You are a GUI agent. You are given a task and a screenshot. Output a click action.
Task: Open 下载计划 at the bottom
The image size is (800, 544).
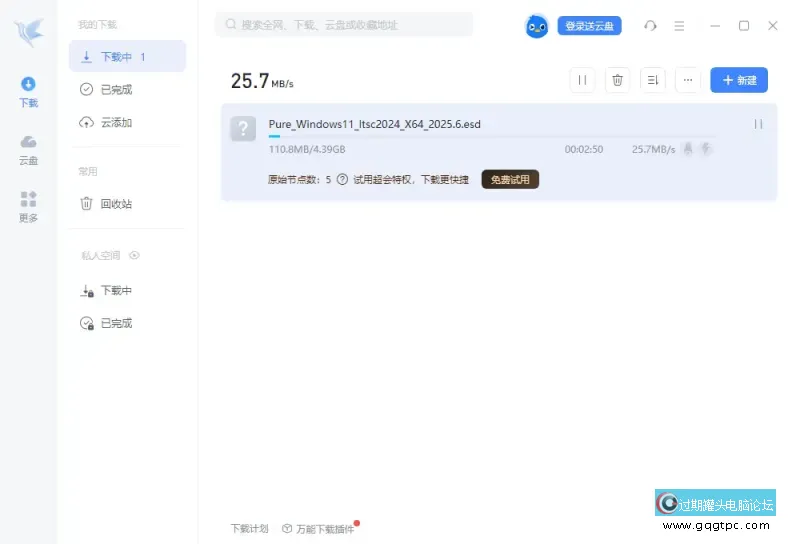click(x=249, y=529)
